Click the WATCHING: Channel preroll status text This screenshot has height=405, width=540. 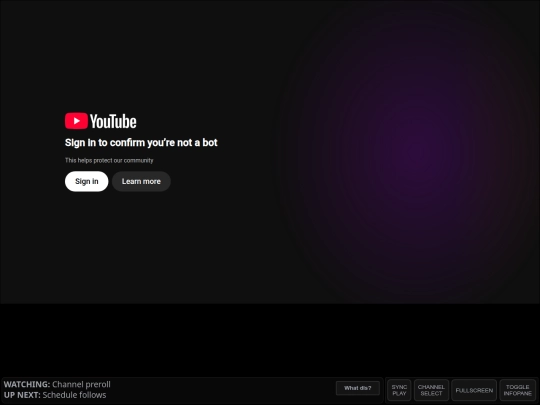click(57, 384)
